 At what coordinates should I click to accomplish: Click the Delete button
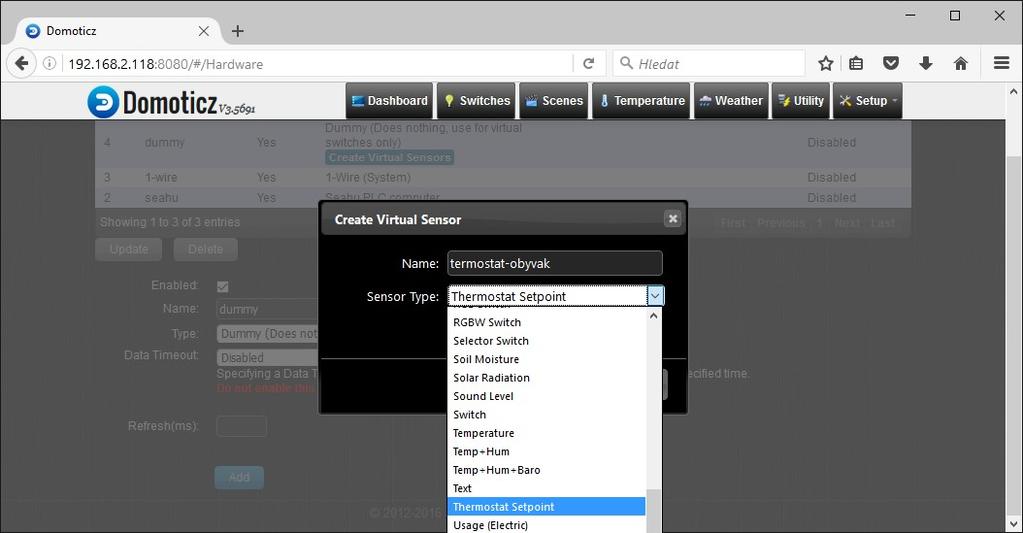[206, 249]
